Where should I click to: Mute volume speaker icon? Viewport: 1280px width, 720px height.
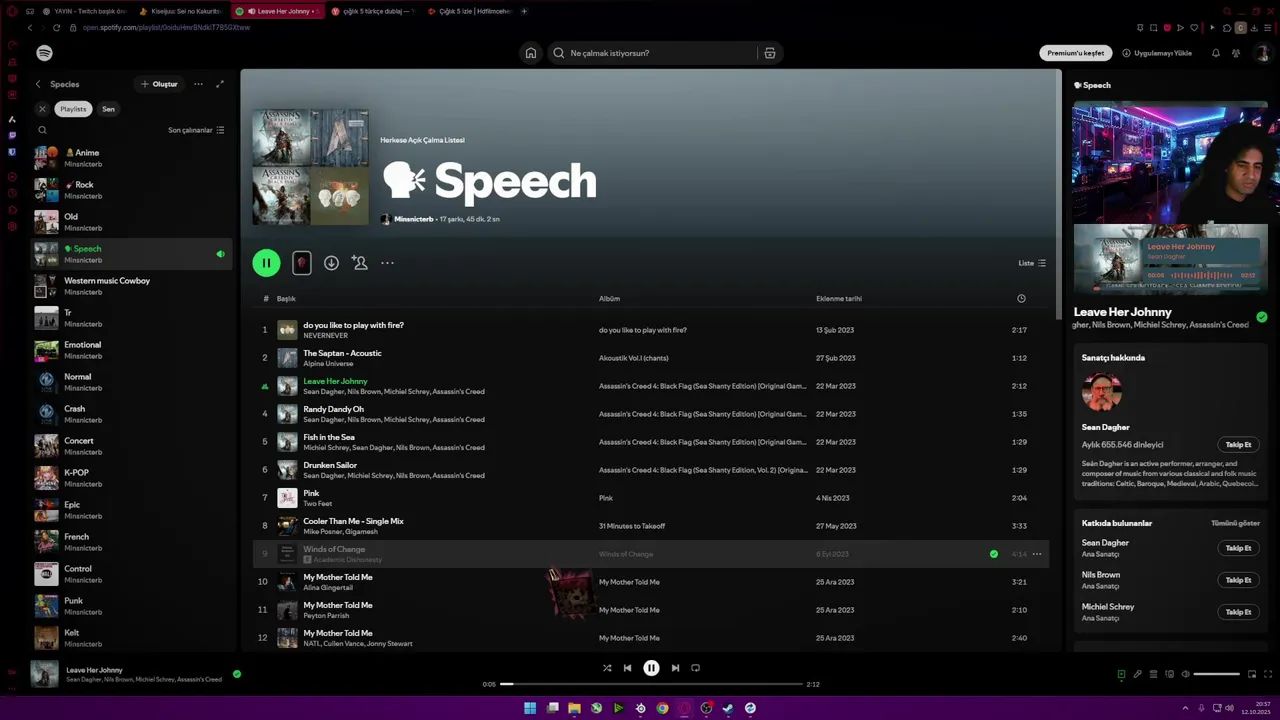click(x=1186, y=674)
